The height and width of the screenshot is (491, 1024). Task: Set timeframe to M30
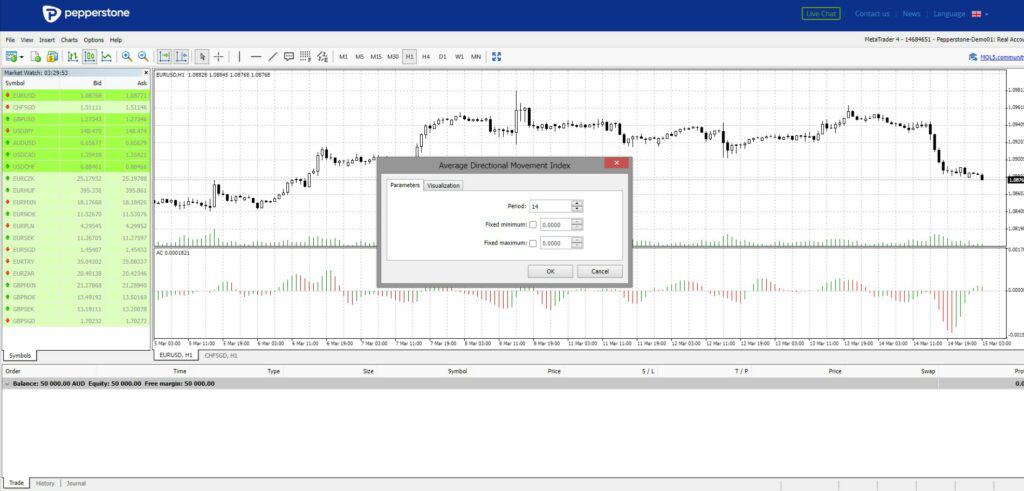coord(392,57)
